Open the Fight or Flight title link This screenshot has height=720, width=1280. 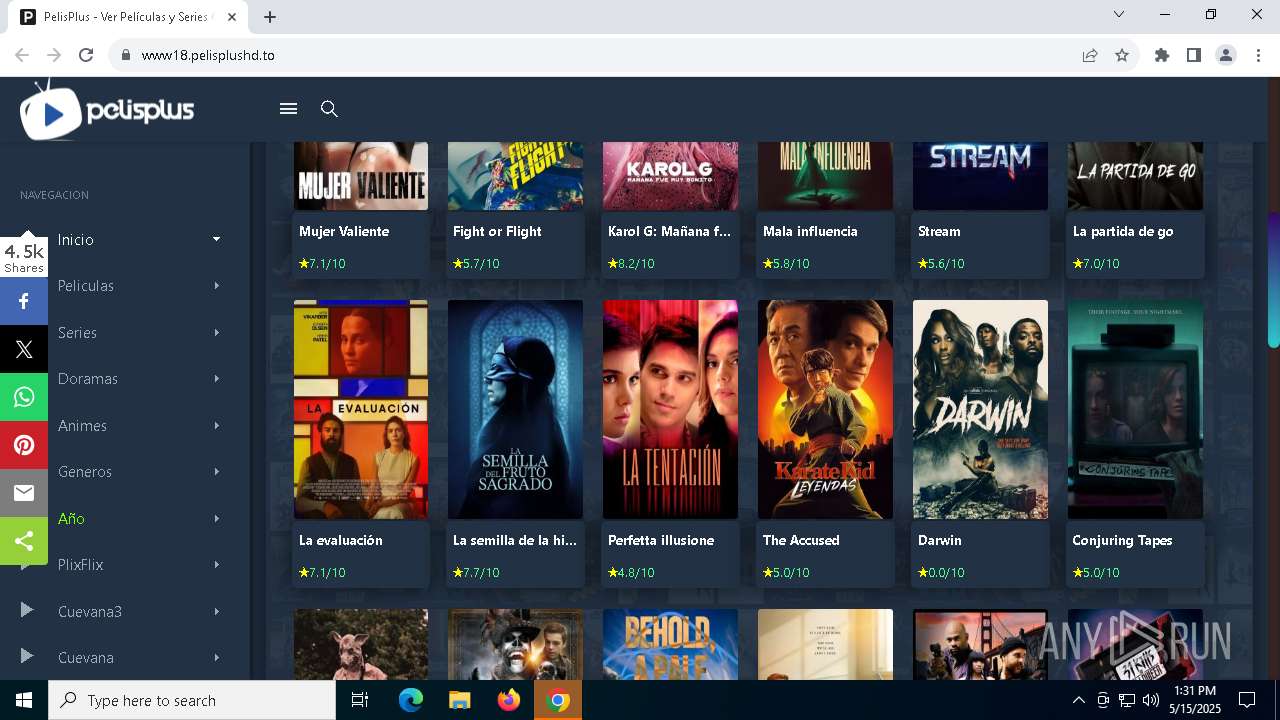pos(497,231)
